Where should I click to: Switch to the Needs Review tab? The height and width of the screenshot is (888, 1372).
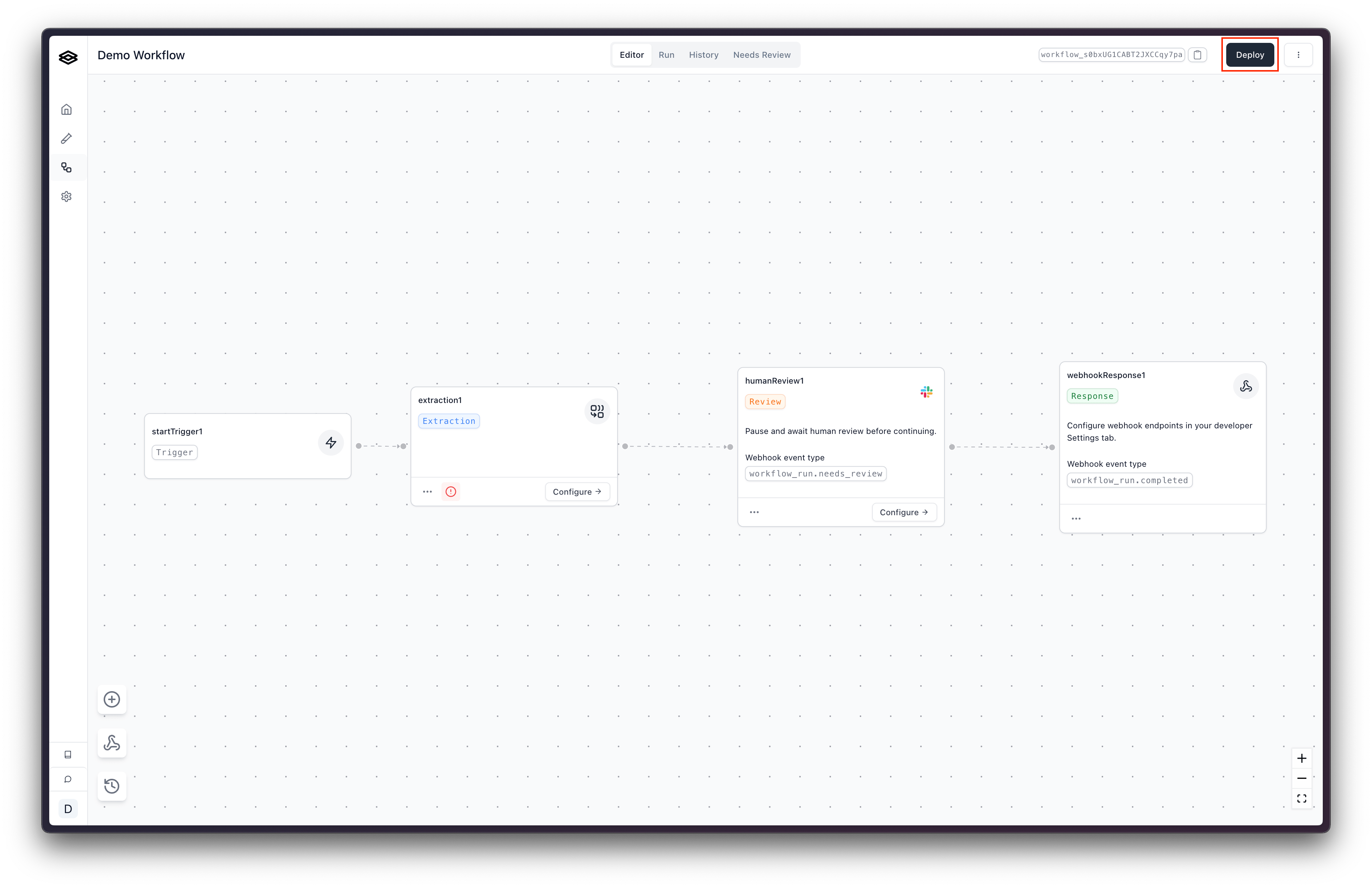(x=762, y=55)
